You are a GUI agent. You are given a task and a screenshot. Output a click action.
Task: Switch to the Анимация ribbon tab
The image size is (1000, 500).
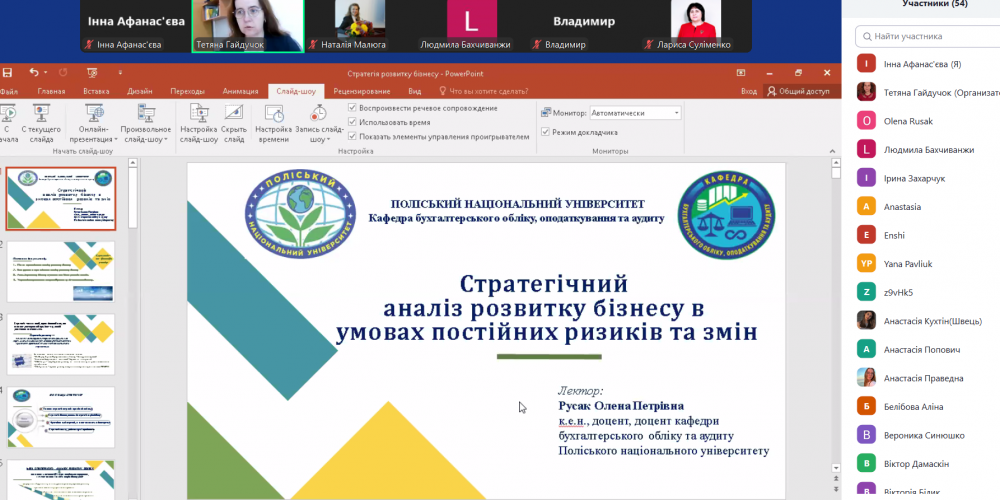240,91
